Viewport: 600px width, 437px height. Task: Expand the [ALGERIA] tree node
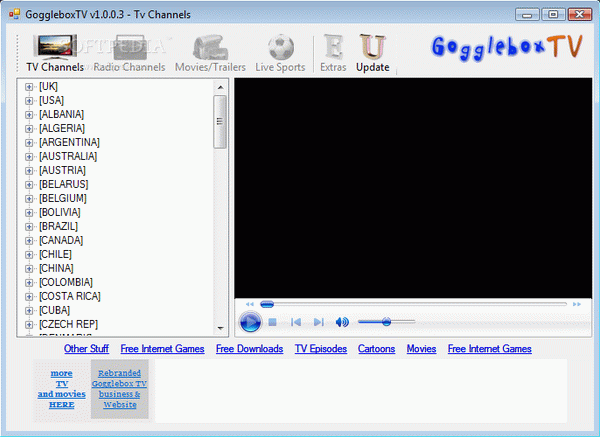coord(29,129)
